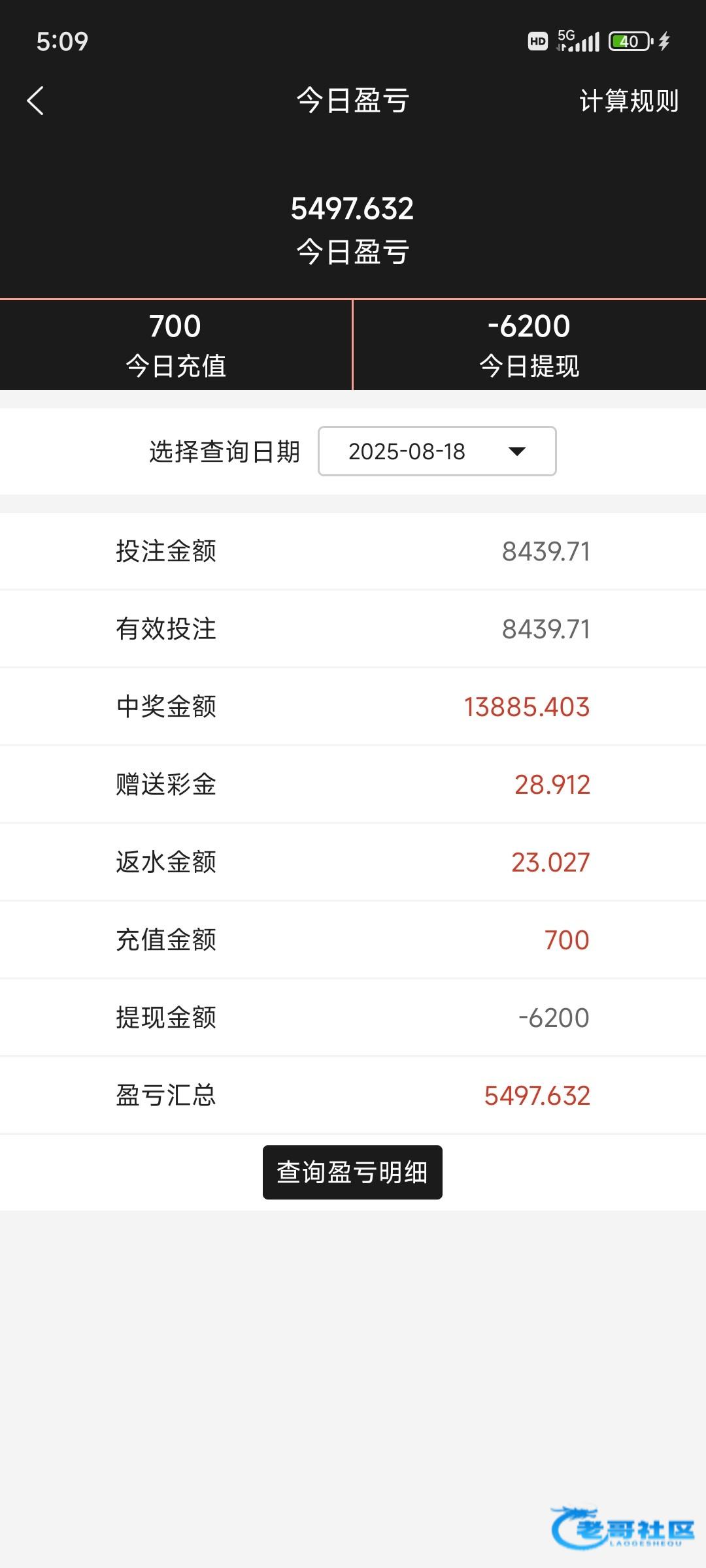Click the dropdown arrow beside 2025-08-18
Image resolution: width=706 pixels, height=1568 pixels.
point(517,451)
